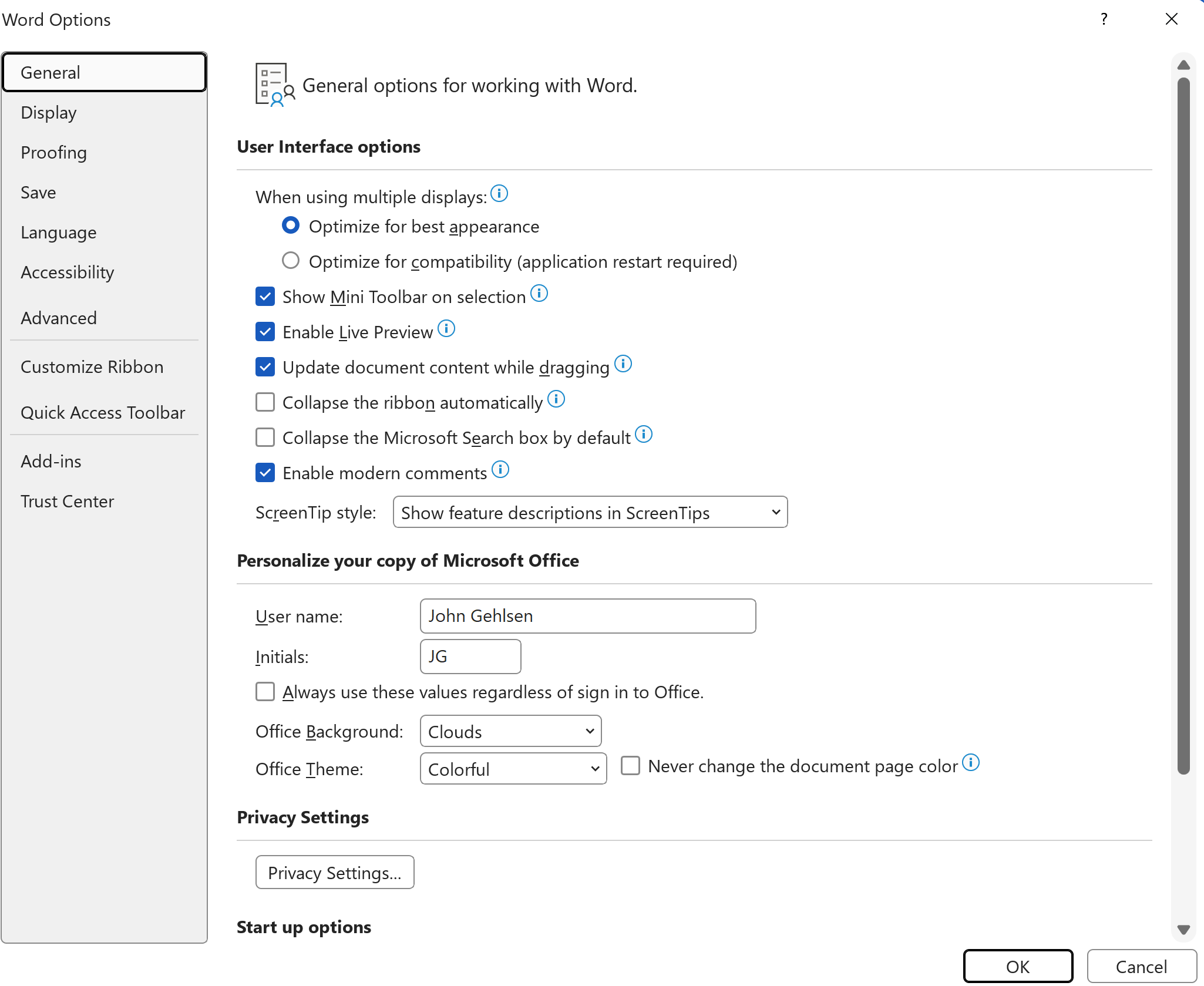Expand the Office Theme Colorful dropdown
This screenshot has width=1204, height=986.
(x=513, y=769)
